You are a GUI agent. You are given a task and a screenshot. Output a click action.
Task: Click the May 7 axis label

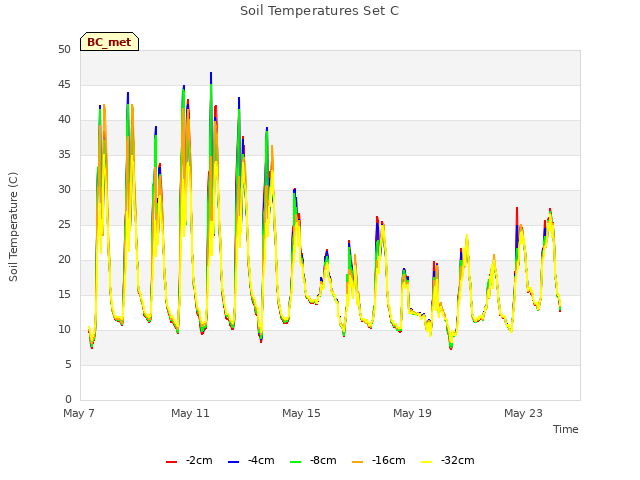(79, 413)
